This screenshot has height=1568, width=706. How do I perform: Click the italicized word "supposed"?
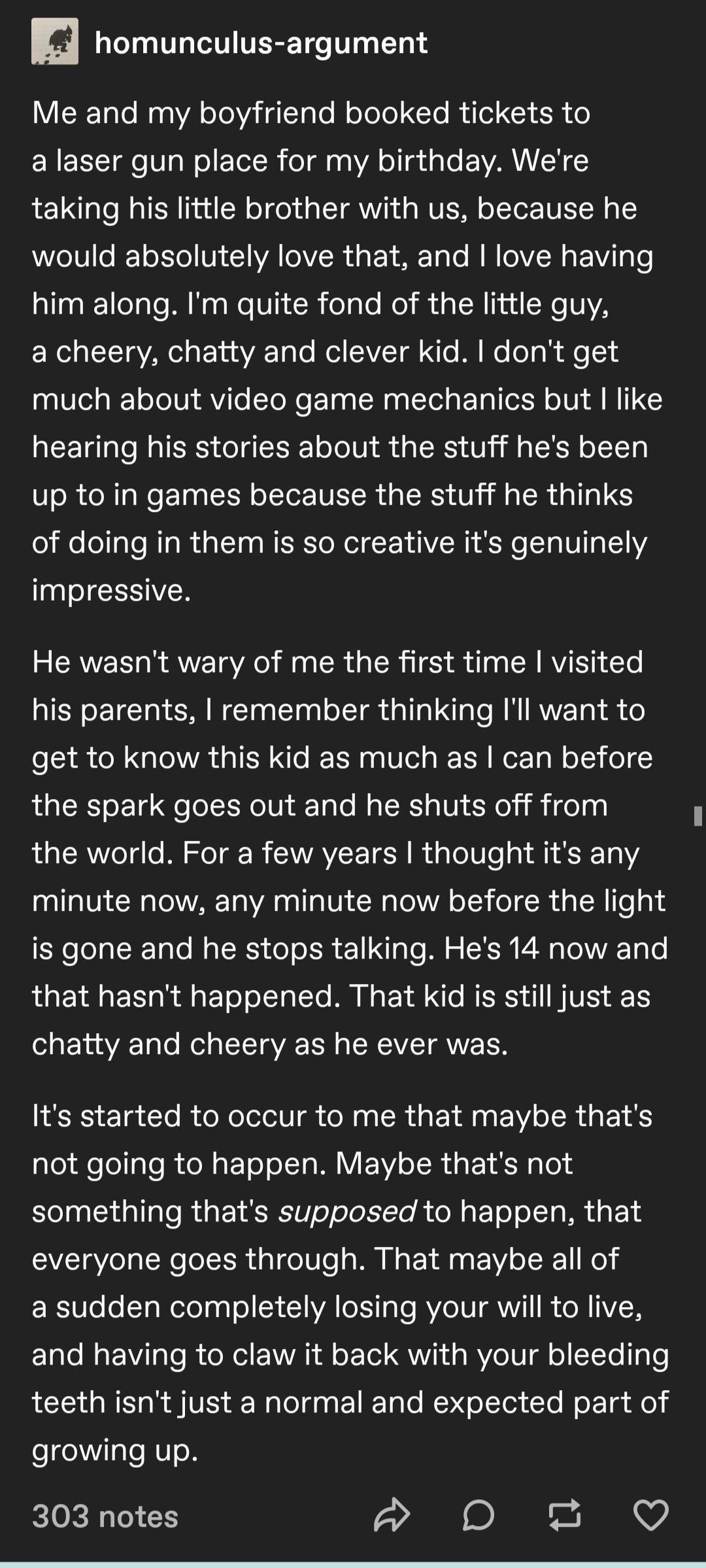346,1211
